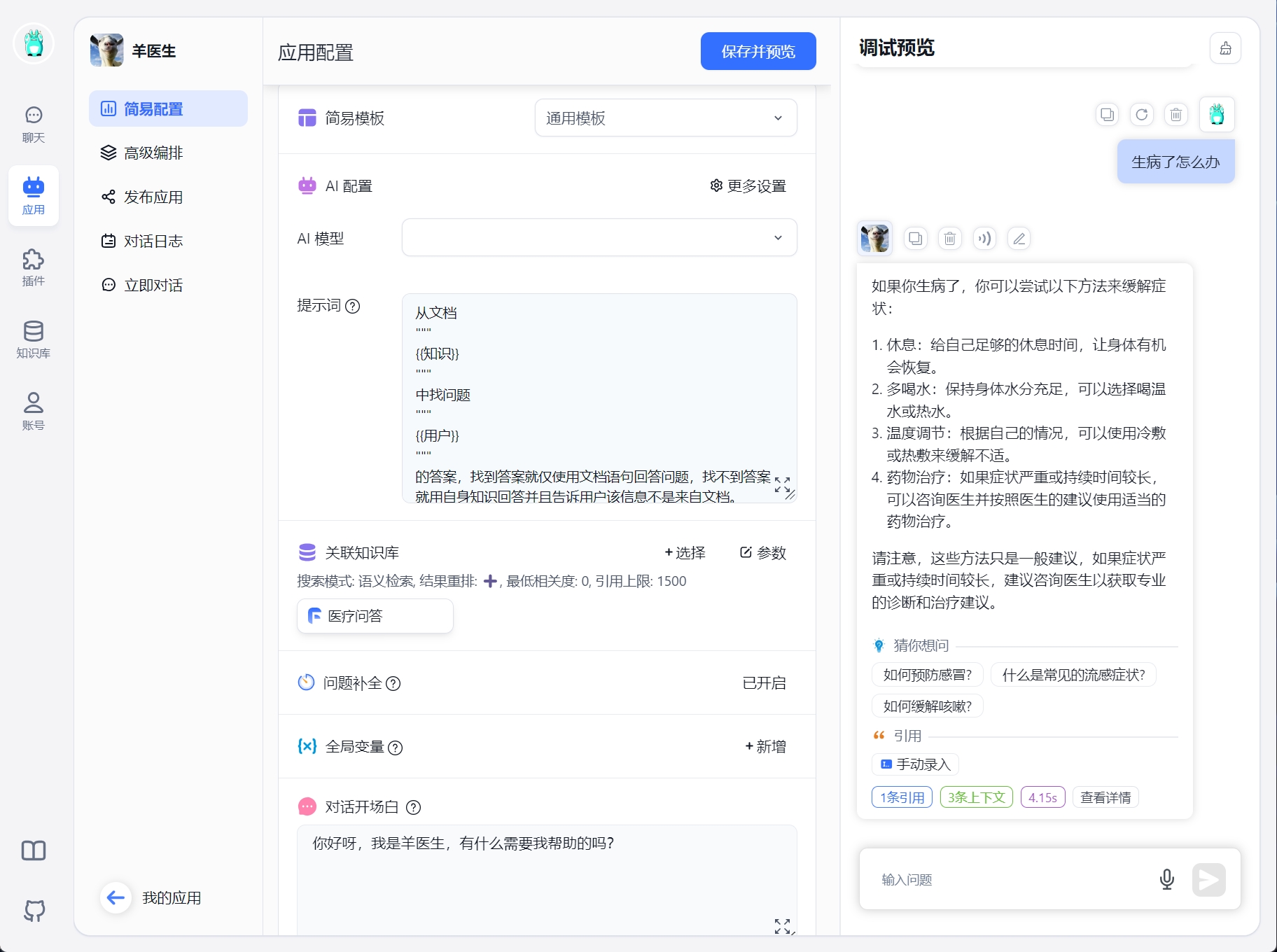
Task: Open the AI 模型 dropdown
Action: [599, 237]
